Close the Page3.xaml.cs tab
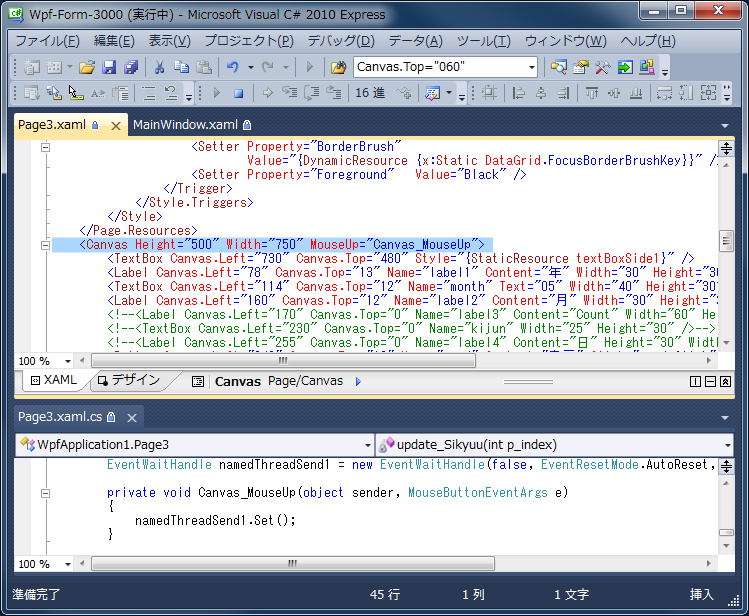 coord(132,418)
